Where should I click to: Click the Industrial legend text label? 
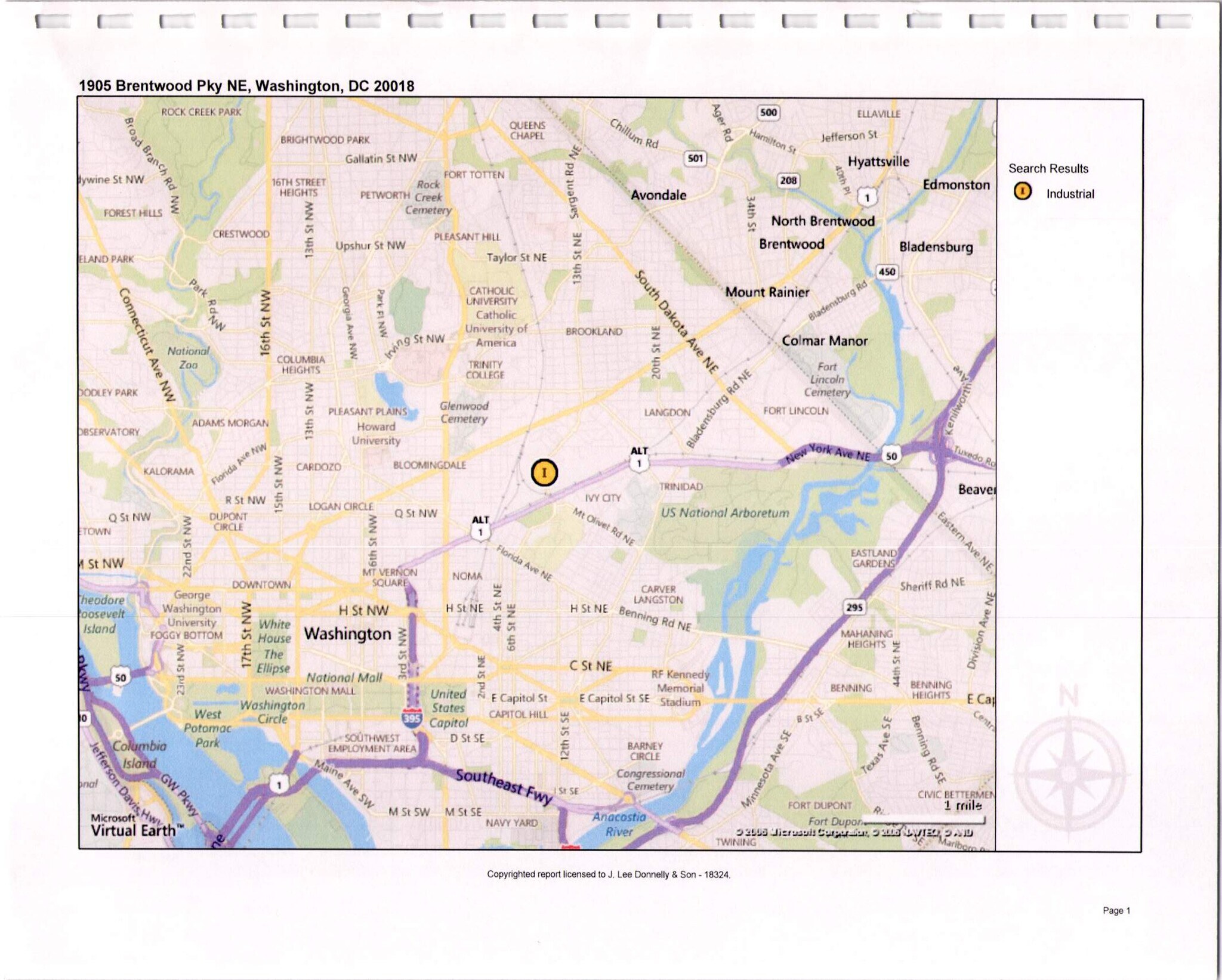(1070, 194)
